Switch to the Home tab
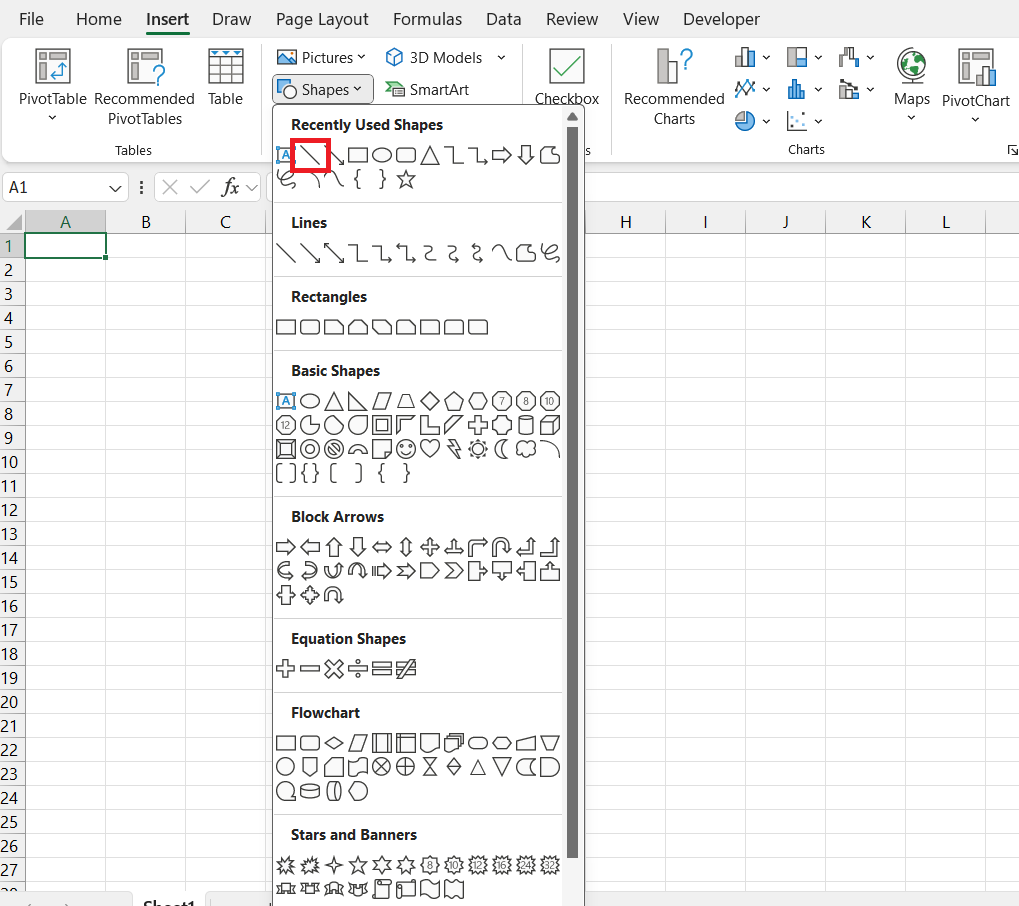The image size is (1019, 906). 99,19
